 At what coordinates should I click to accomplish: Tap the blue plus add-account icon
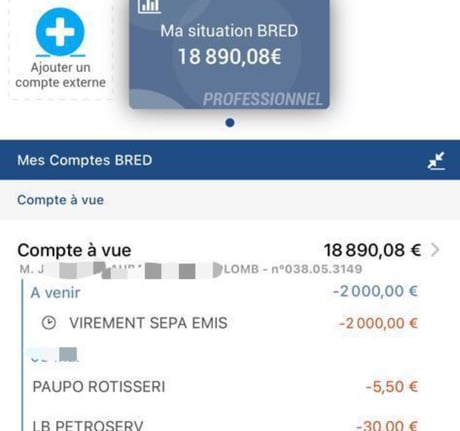pyautogui.click(x=60, y=32)
